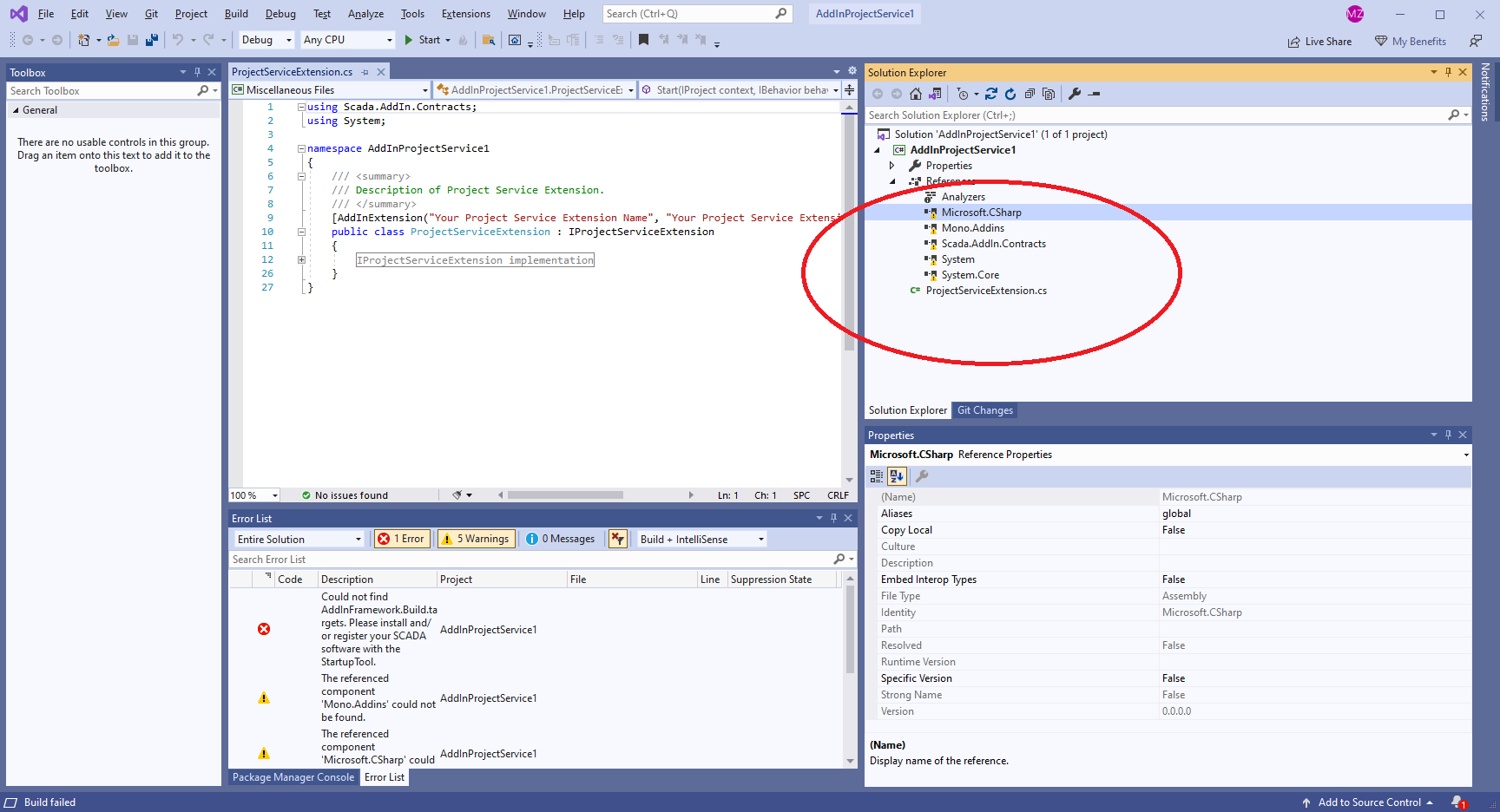
Task: Click the Collapse All icon in Solution Explorer
Action: tap(1030, 94)
